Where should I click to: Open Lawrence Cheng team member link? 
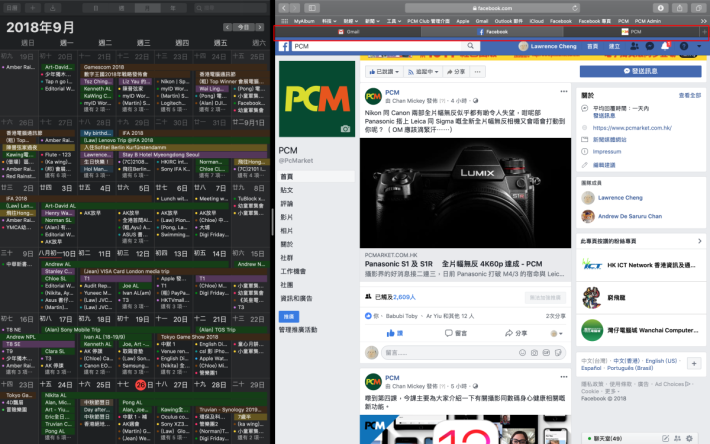click(620, 198)
